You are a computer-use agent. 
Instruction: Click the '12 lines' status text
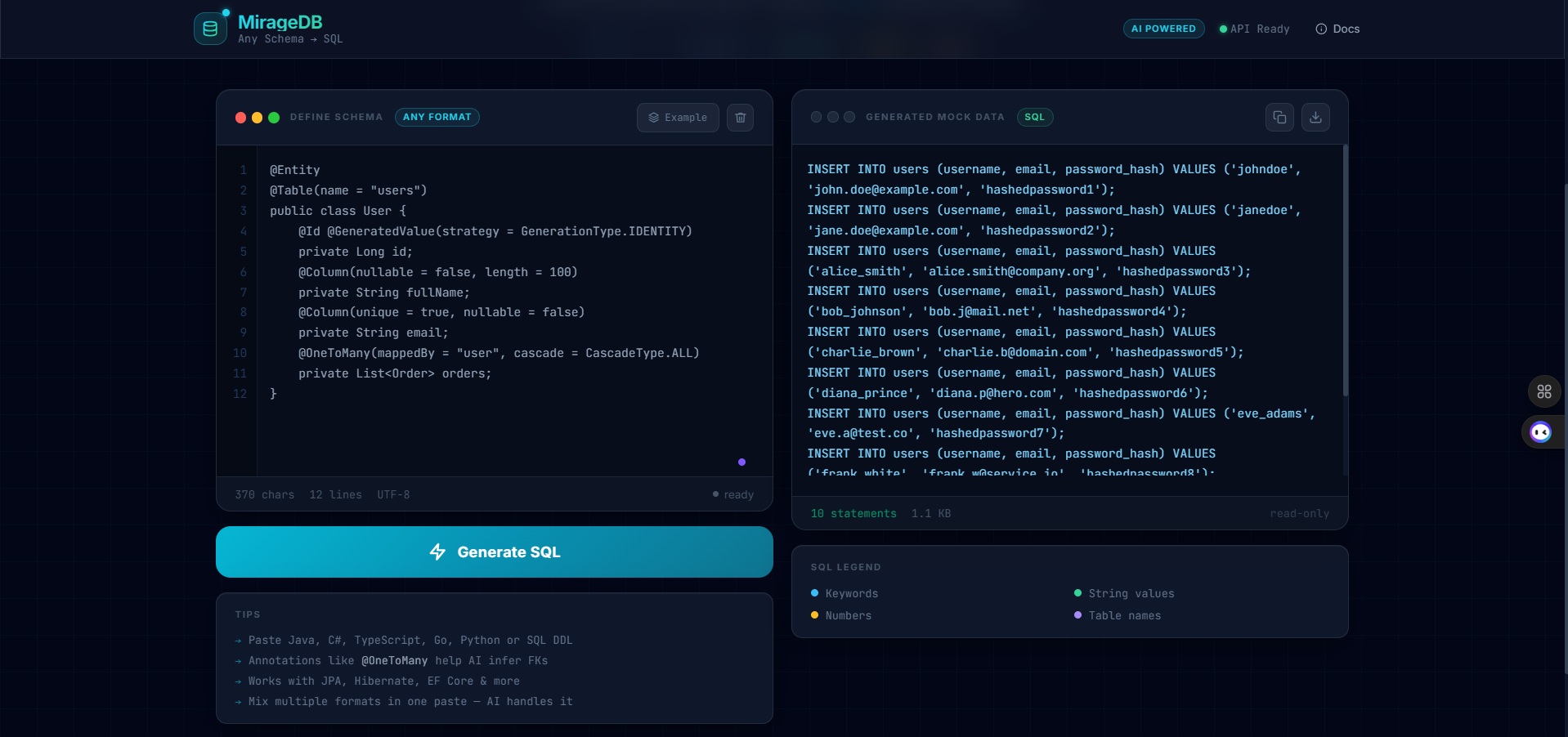tap(336, 494)
